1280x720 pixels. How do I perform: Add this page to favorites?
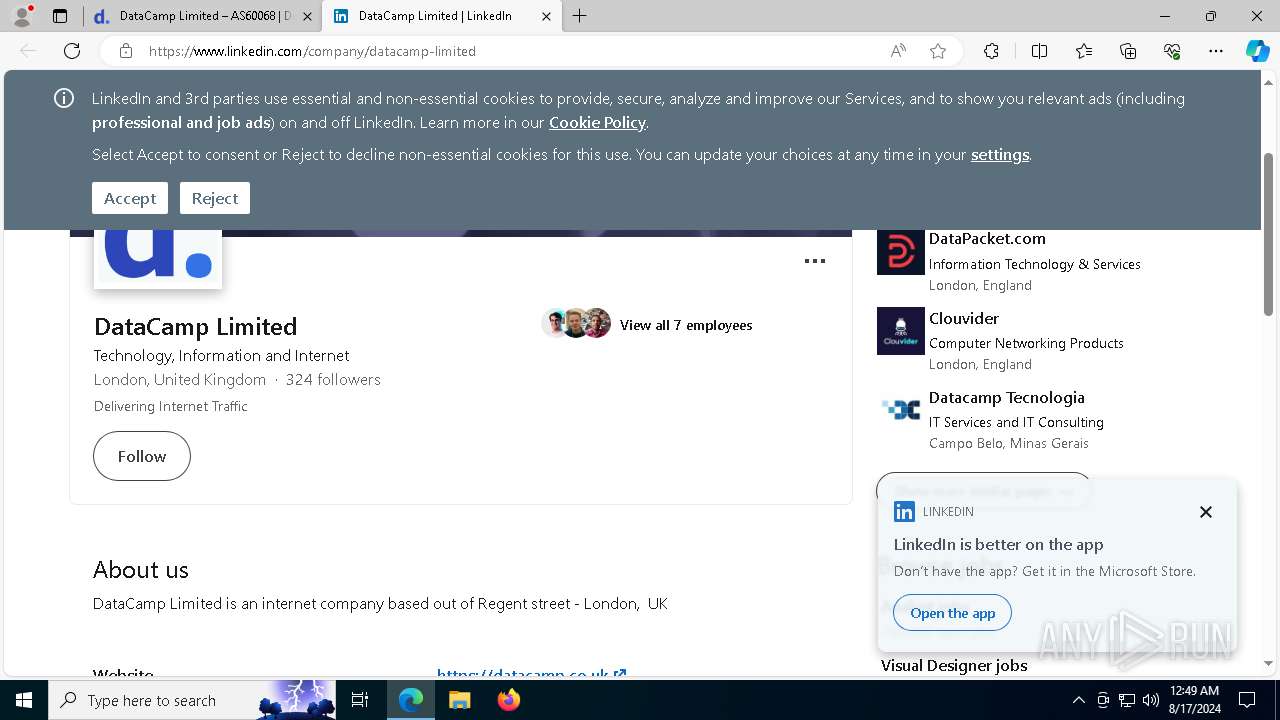click(938, 51)
